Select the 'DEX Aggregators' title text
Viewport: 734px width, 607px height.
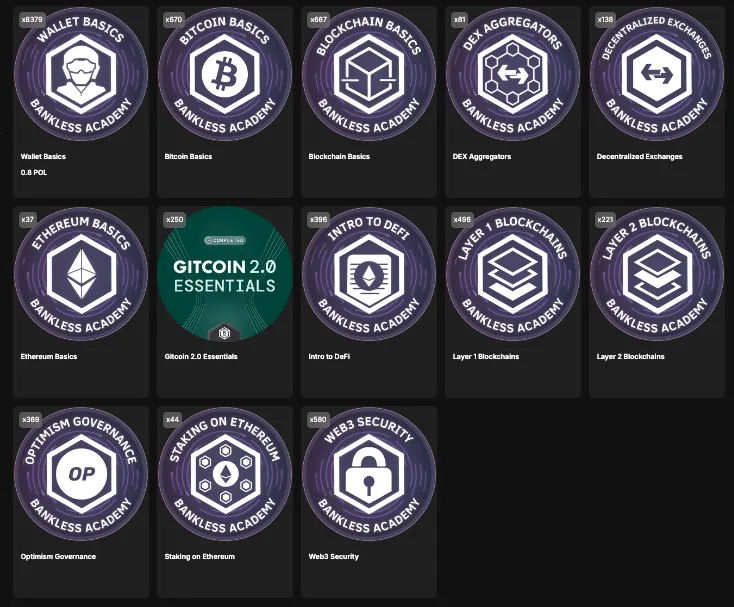point(482,156)
